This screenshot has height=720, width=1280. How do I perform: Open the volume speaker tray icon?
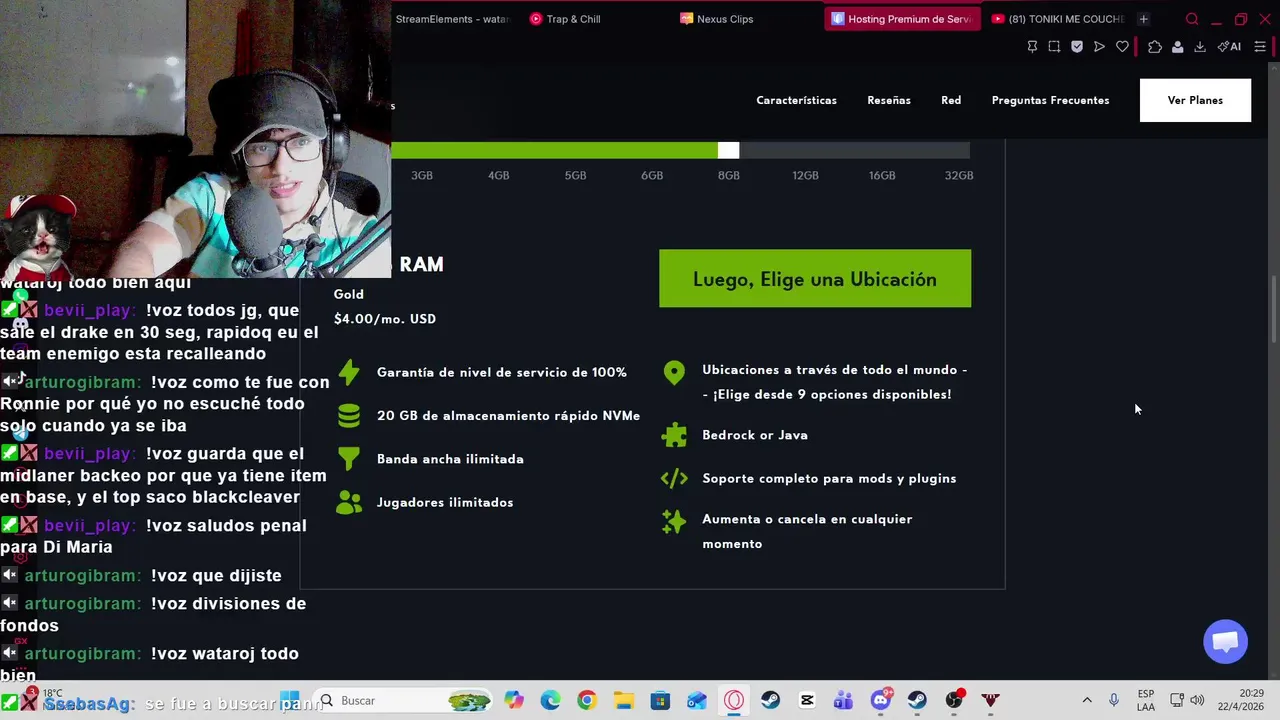coord(1197,700)
